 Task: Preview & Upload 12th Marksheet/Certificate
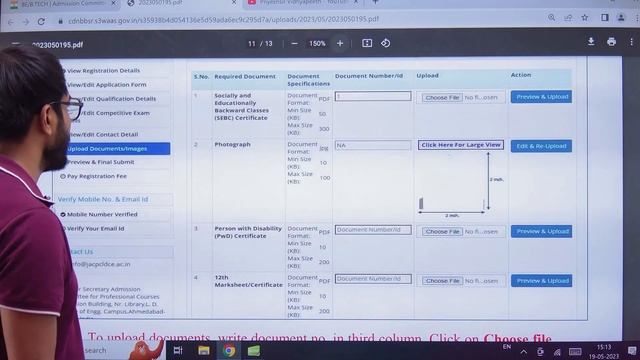(541, 281)
